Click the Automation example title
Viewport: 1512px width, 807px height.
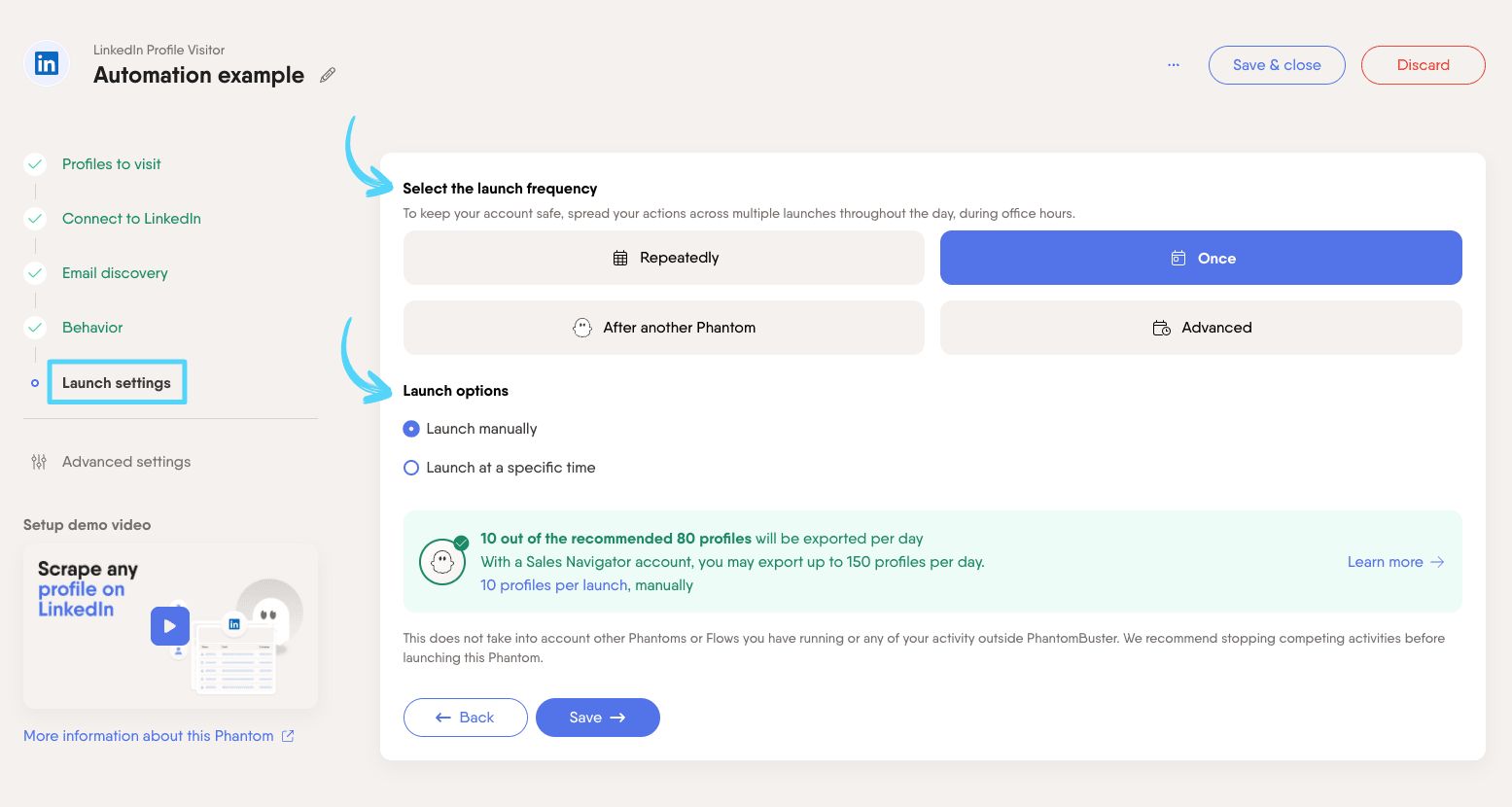pyautogui.click(x=198, y=75)
